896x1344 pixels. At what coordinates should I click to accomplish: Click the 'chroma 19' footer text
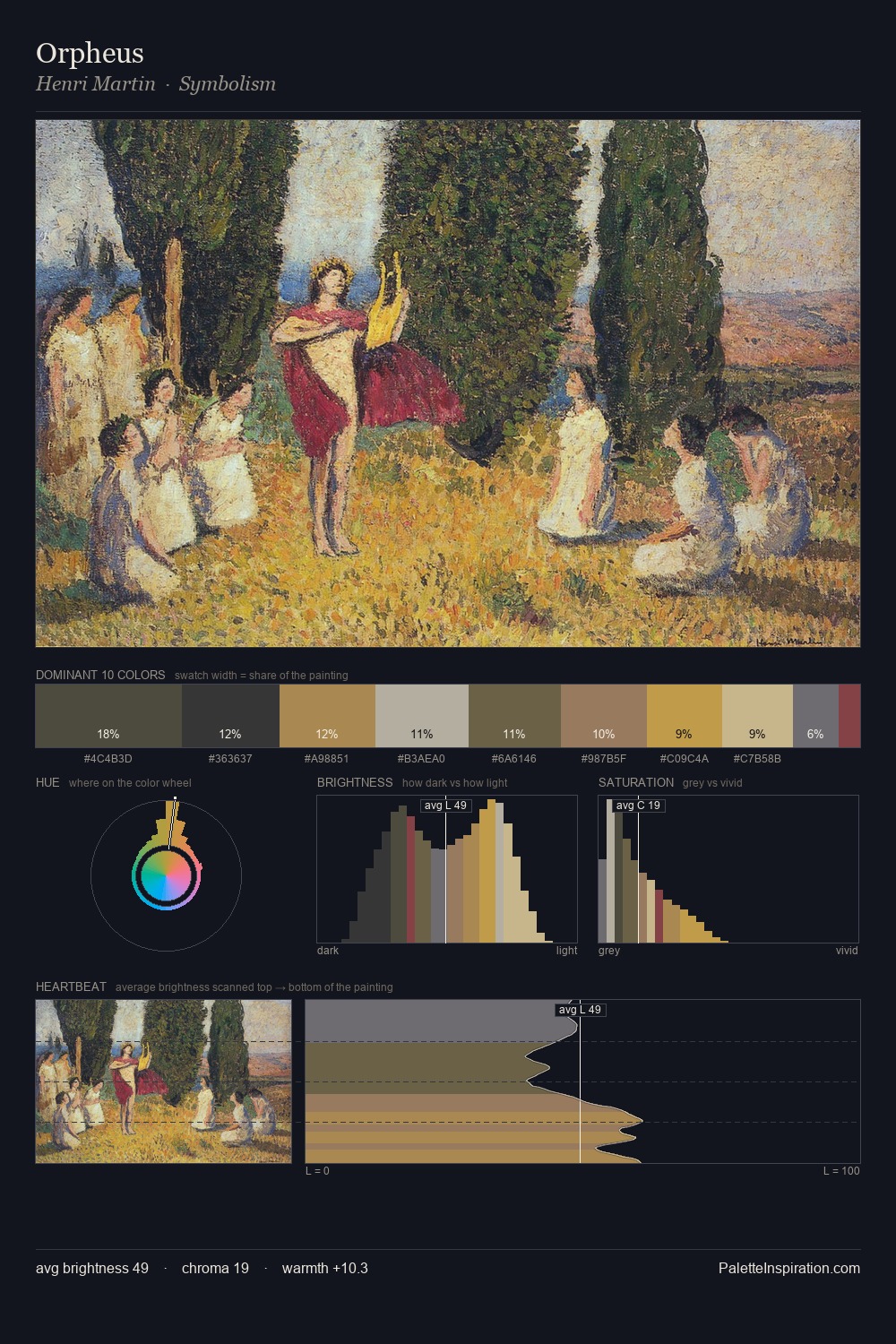[215, 1269]
